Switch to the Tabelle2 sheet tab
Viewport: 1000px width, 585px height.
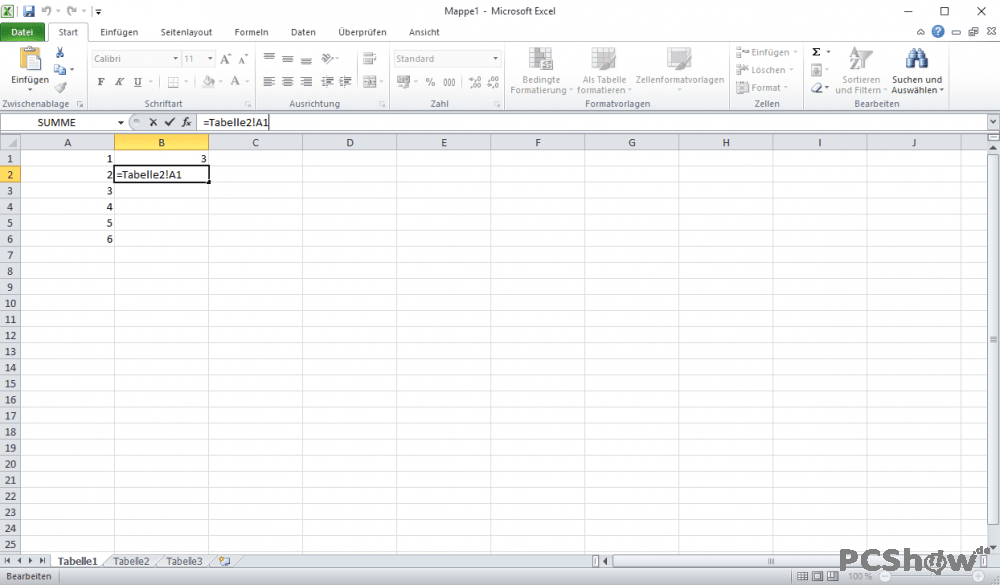tap(131, 561)
